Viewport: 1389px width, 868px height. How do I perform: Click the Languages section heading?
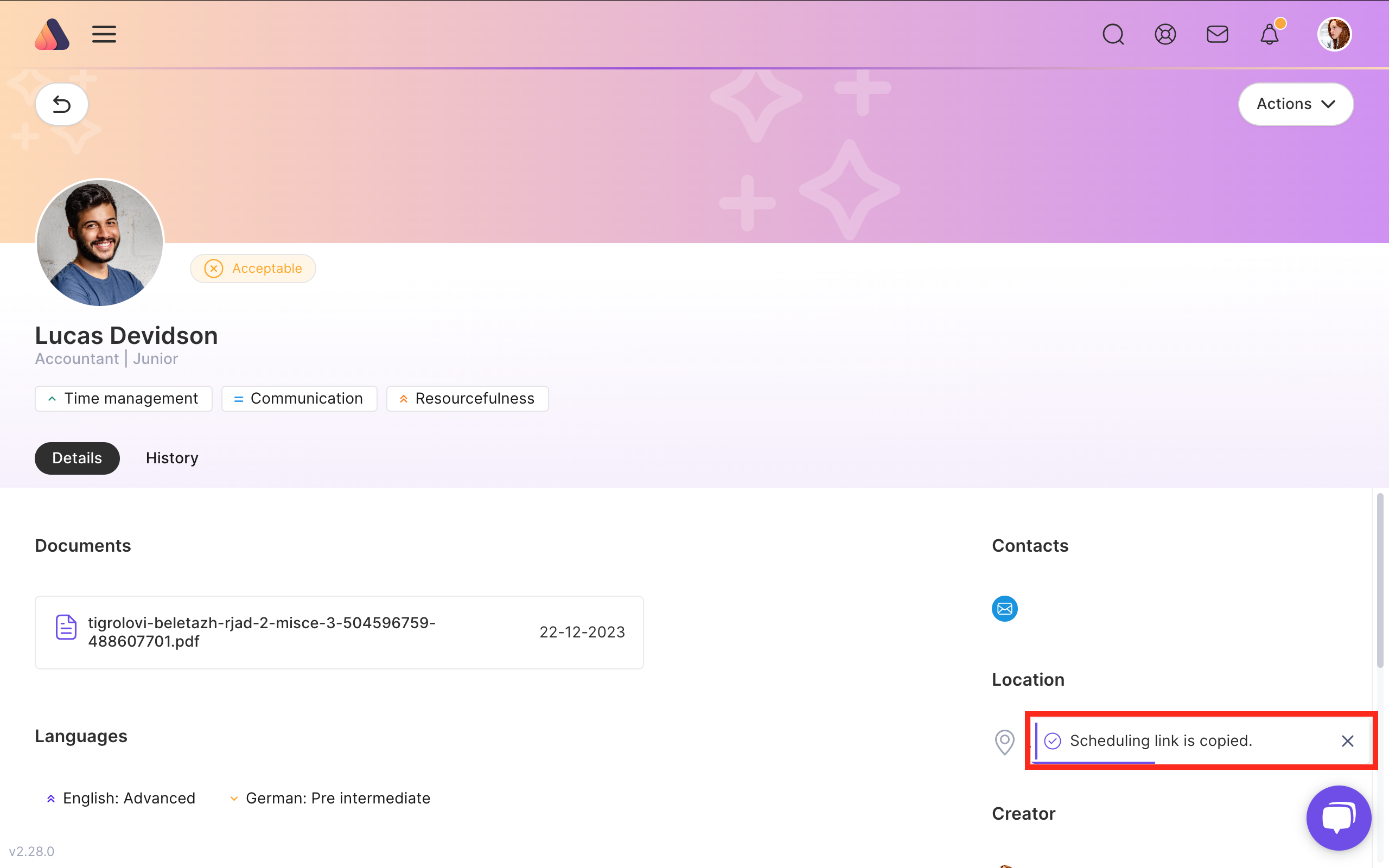point(81,737)
